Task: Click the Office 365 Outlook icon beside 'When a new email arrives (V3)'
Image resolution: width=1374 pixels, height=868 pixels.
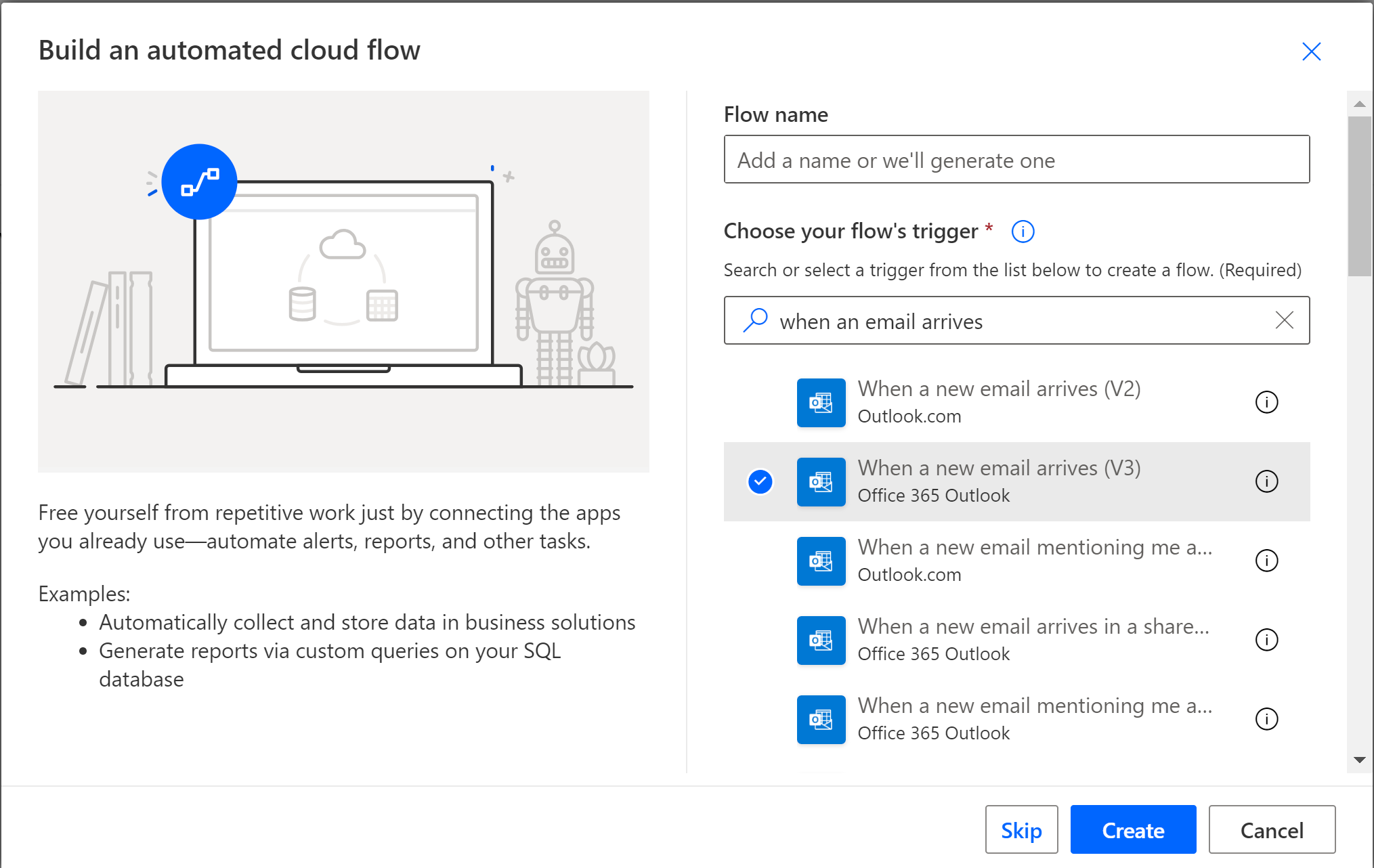Action: (821, 481)
